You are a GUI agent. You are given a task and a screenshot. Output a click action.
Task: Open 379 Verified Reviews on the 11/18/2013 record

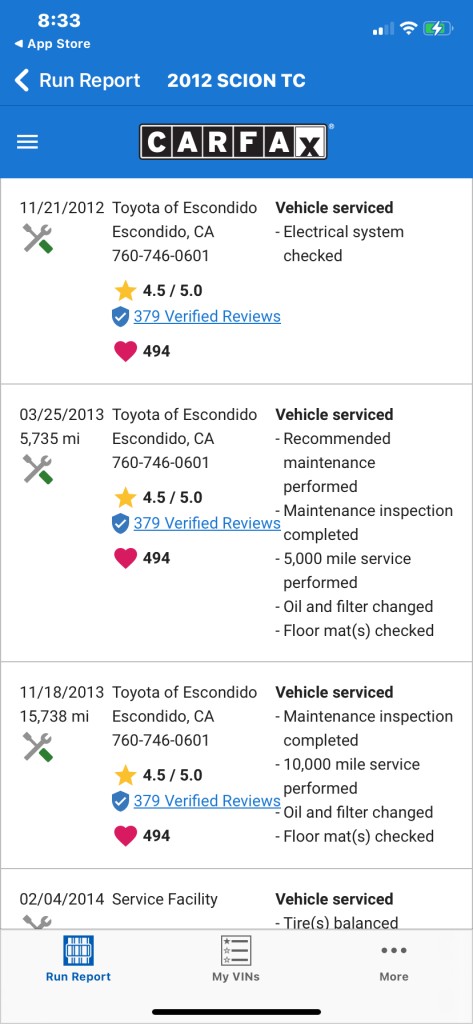(207, 801)
